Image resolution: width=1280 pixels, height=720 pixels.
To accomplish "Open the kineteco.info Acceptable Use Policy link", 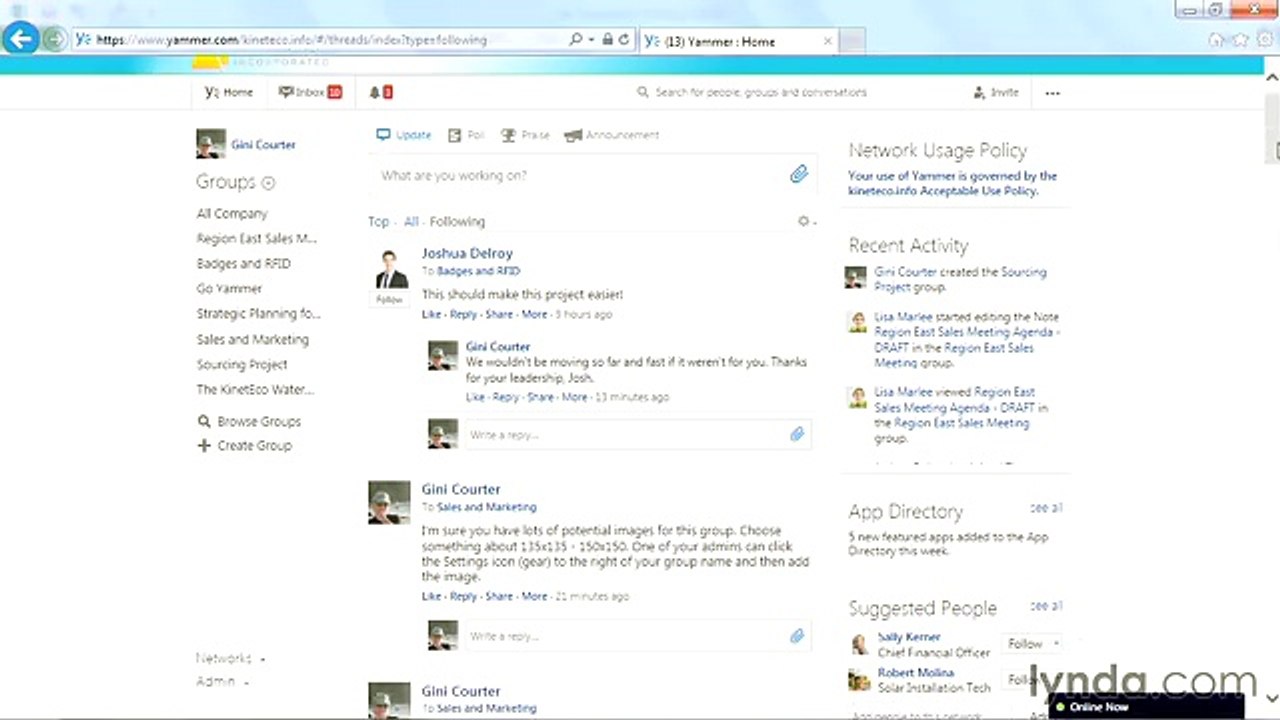I will pos(942,191).
